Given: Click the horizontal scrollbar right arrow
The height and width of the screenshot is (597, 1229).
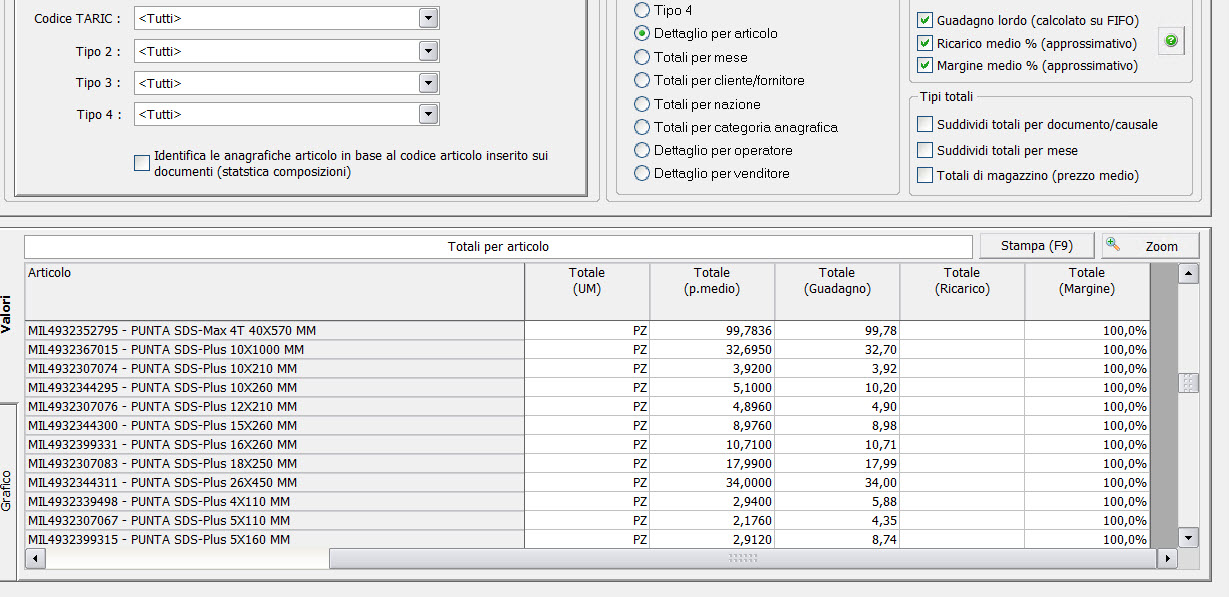Looking at the screenshot, I should [x=1166, y=559].
